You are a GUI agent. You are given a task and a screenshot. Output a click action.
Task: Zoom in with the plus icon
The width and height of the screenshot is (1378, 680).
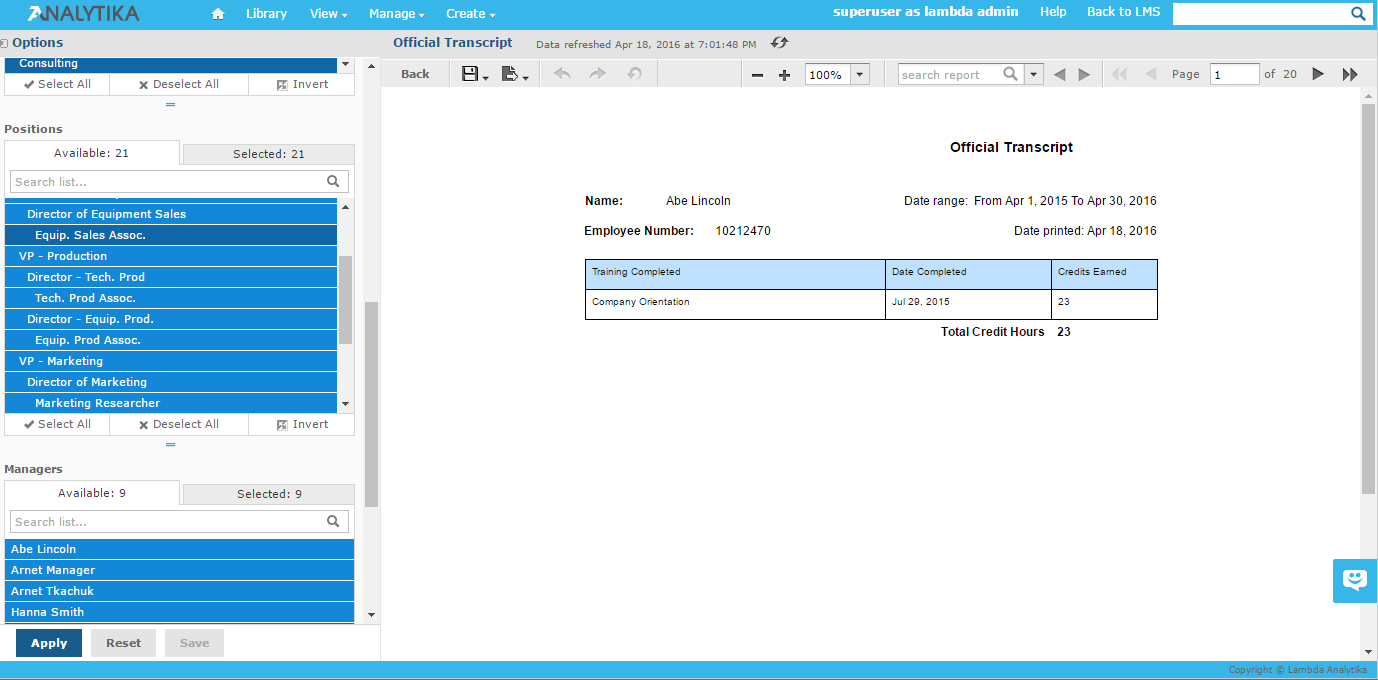pos(784,75)
